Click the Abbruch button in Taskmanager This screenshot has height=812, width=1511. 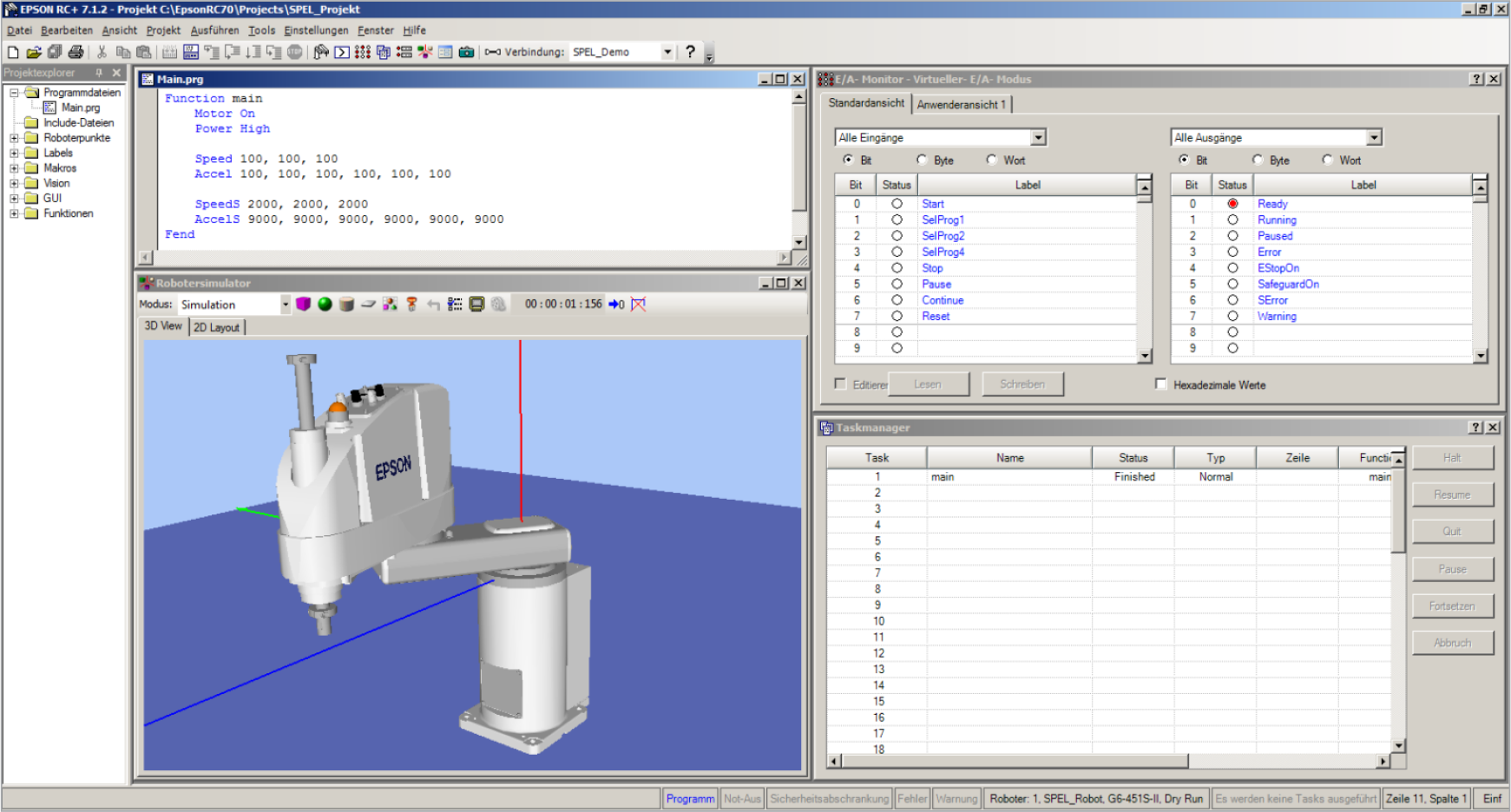tap(1452, 643)
